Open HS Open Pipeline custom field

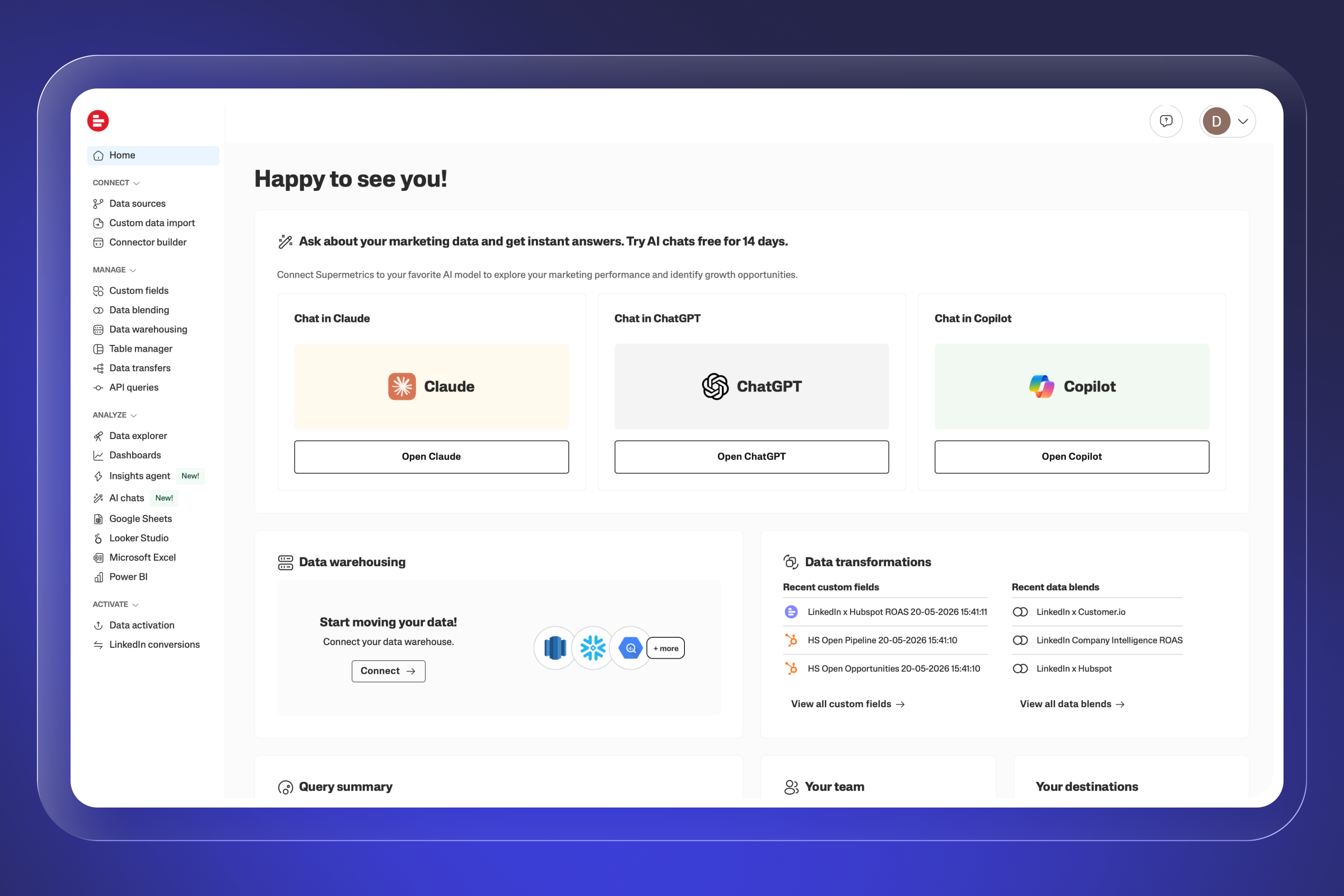coord(885,641)
